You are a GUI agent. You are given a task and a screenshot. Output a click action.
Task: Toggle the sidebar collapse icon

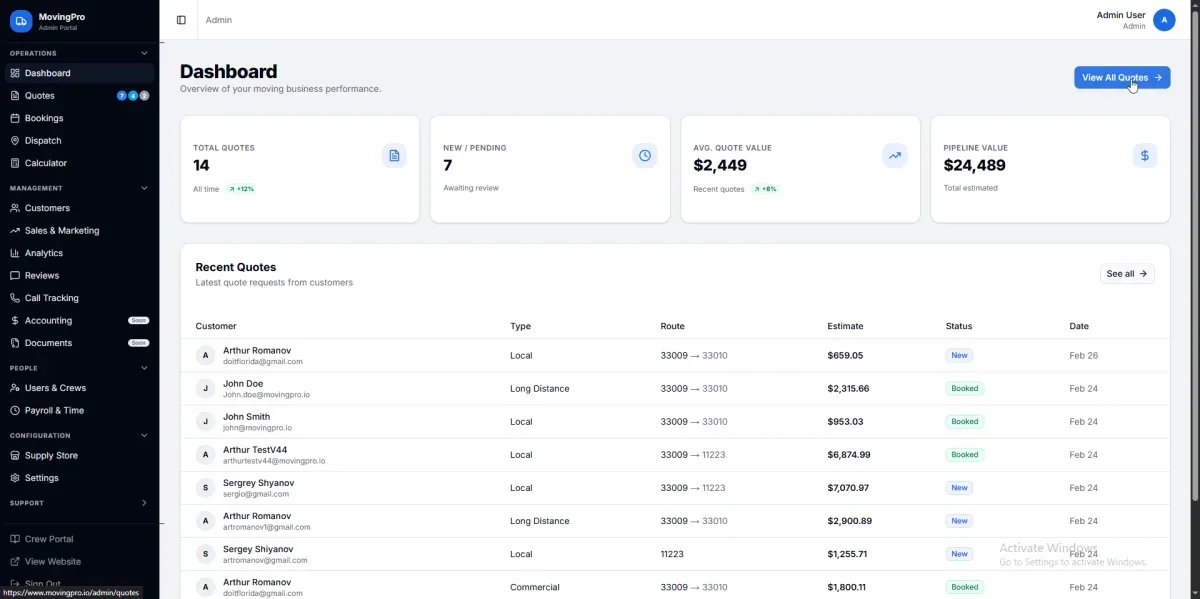click(181, 20)
